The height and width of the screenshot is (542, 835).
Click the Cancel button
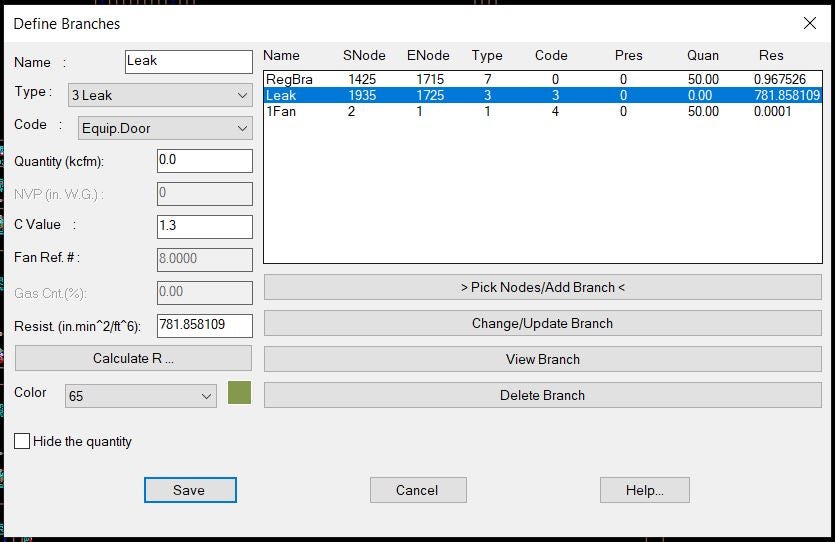[x=418, y=490]
